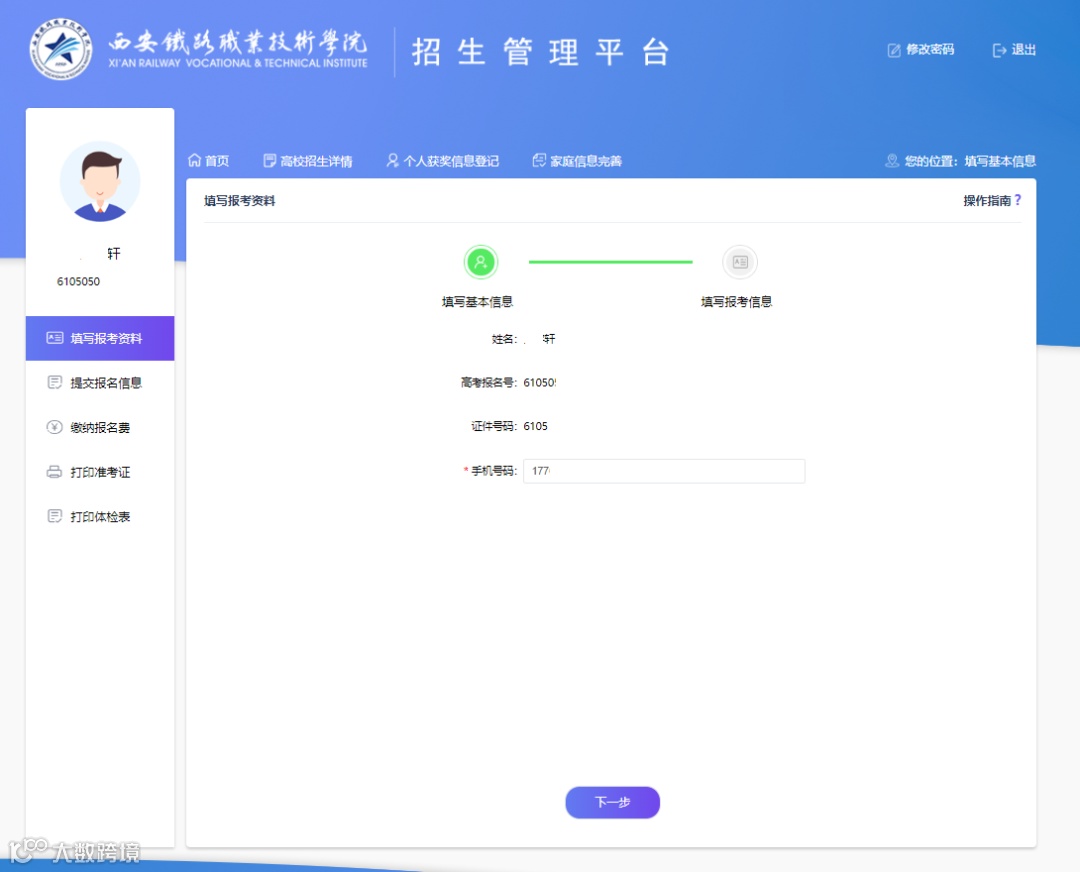Click the 打印准考证 printer icon
The width and height of the screenshot is (1080, 872).
[x=54, y=472]
